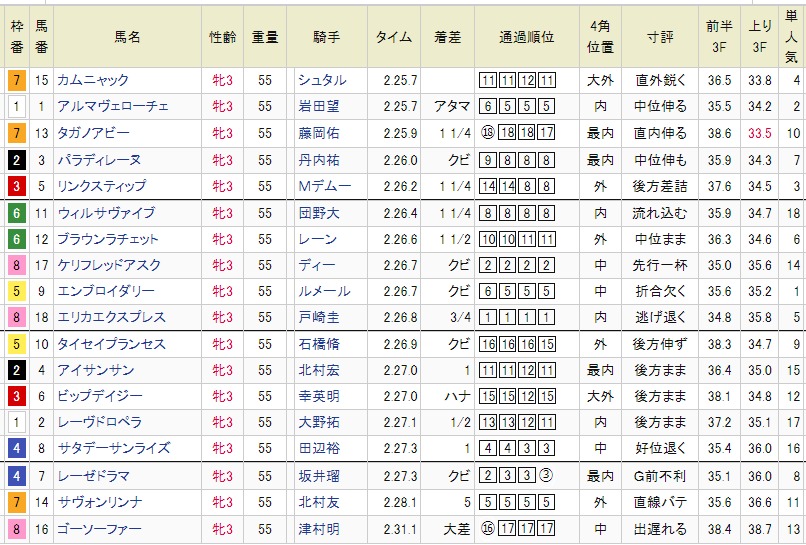Image resolution: width=806 pixels, height=545 pixels.
Task: Open jockey 岩田望 profile
Action: (319, 106)
